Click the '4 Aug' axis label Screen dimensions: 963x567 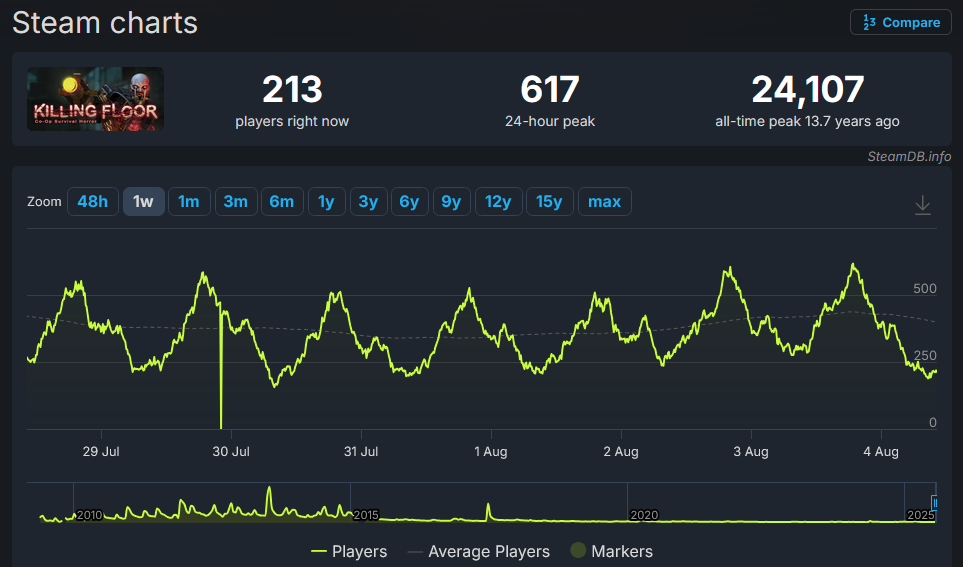click(x=881, y=452)
